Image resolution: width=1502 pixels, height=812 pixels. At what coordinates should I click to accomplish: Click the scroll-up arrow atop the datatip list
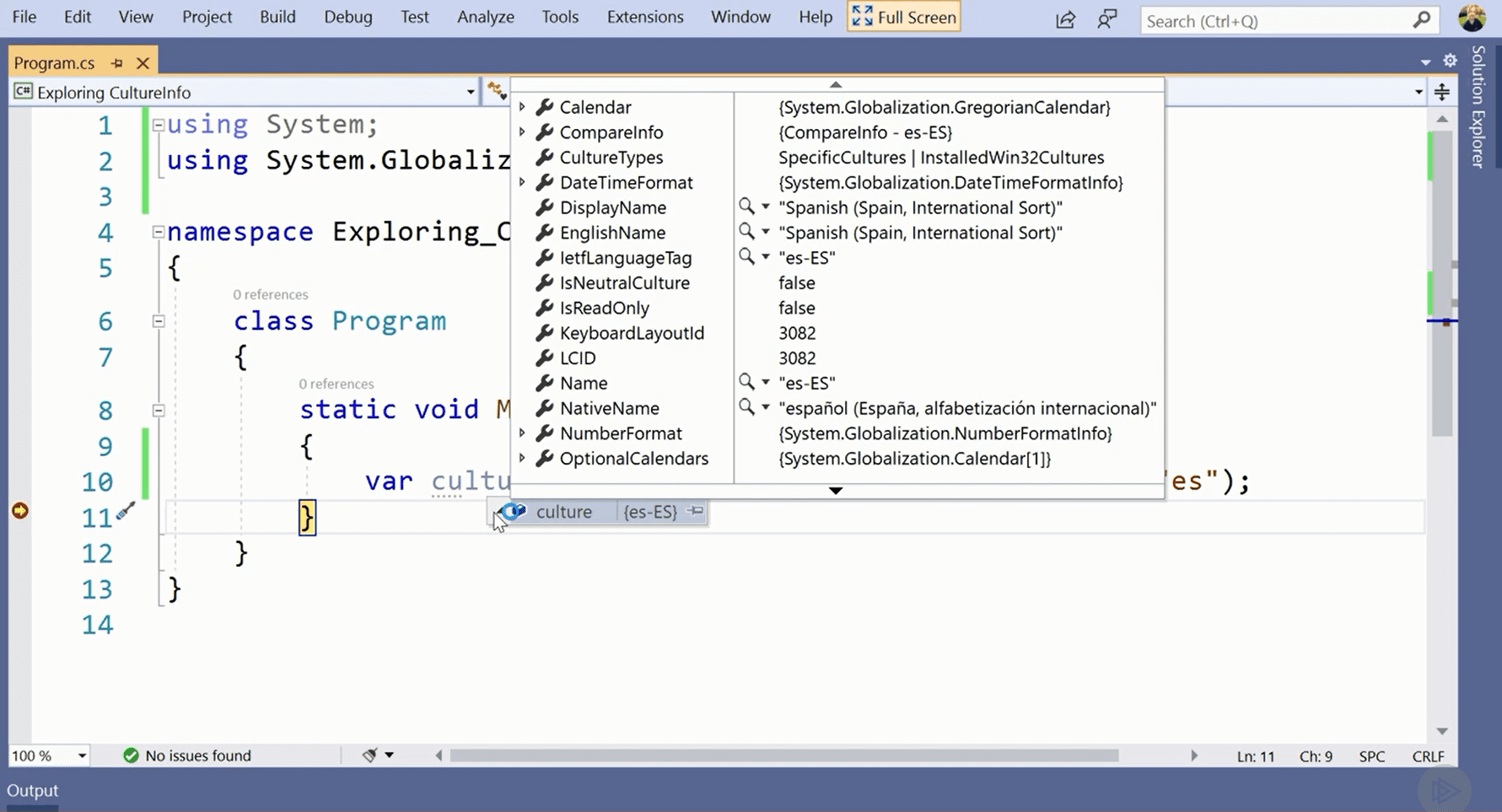(836, 84)
